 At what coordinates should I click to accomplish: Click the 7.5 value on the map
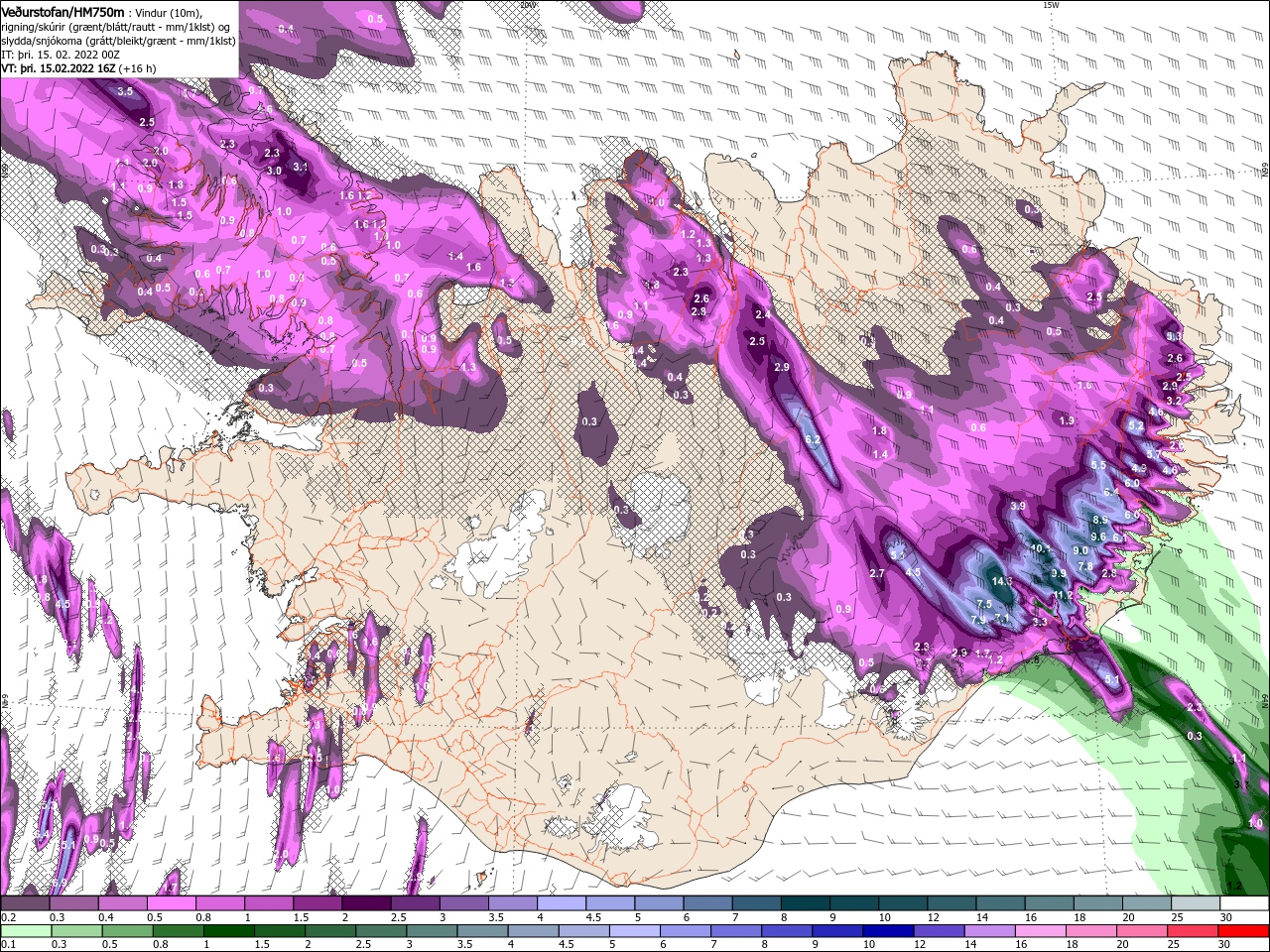pos(985,605)
